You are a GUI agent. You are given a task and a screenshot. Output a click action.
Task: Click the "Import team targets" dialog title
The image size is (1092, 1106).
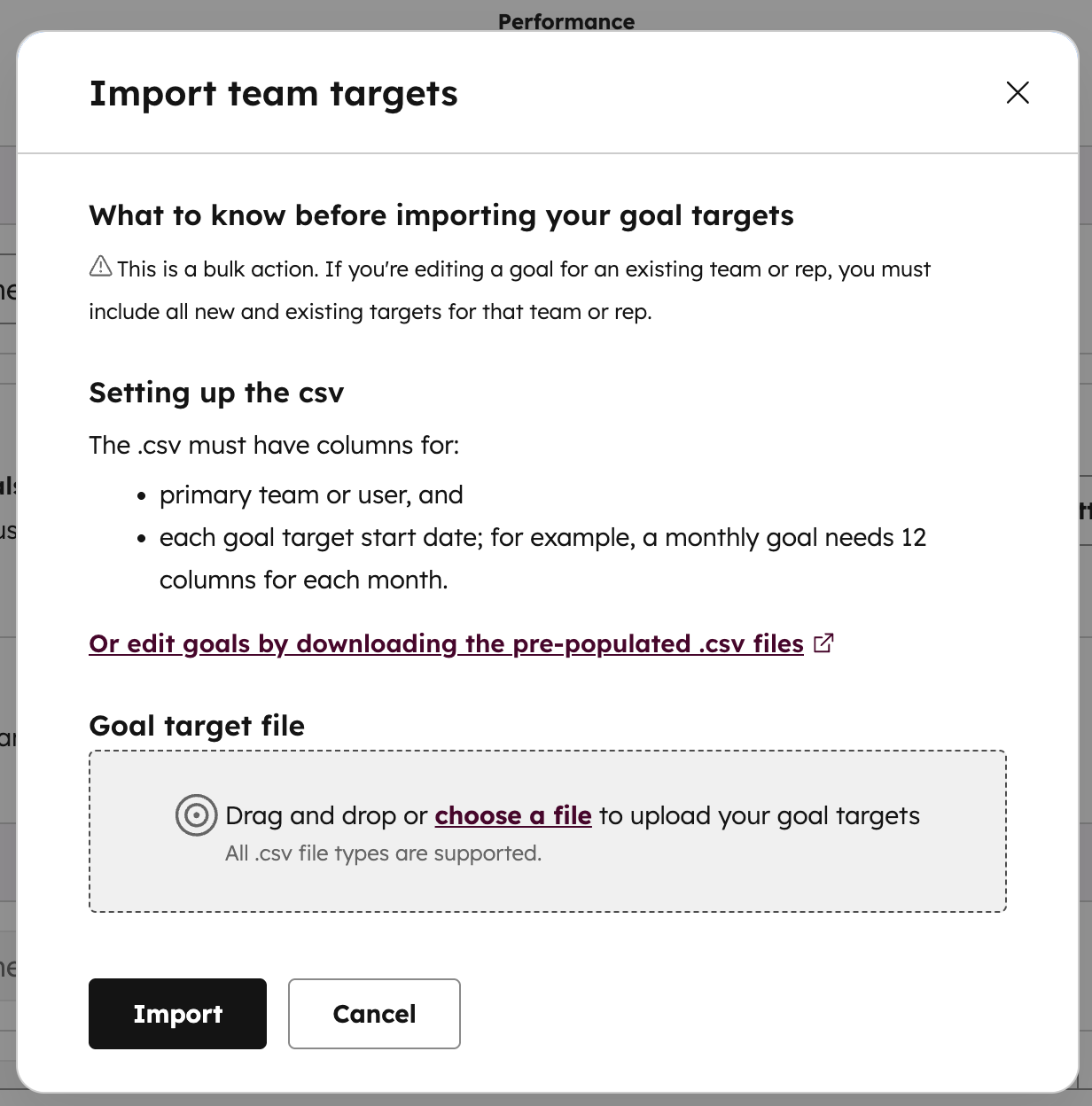click(273, 94)
